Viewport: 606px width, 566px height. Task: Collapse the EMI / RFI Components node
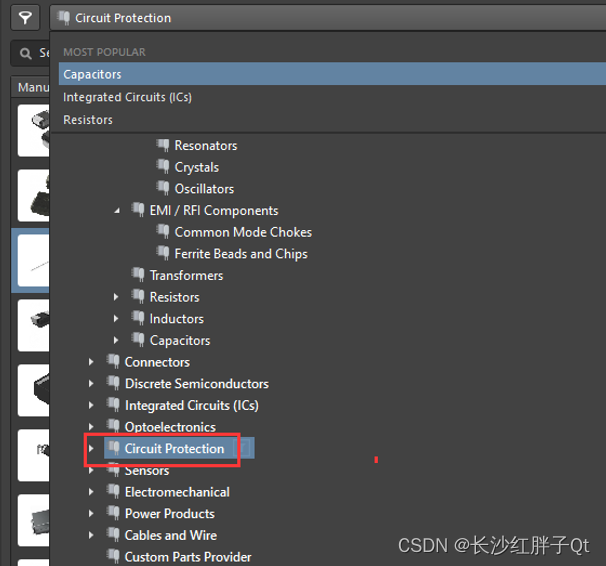coord(116,211)
